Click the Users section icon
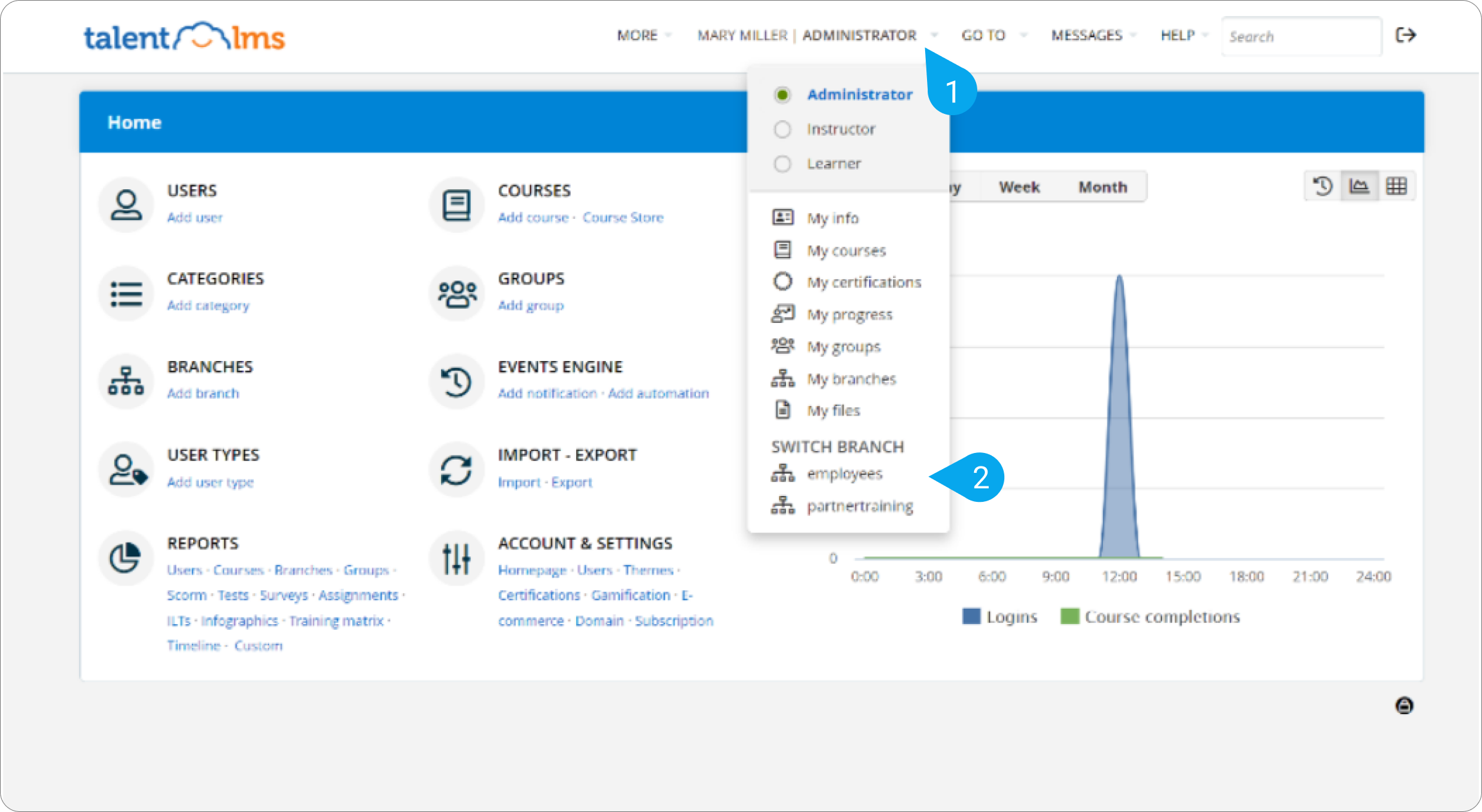 126,205
